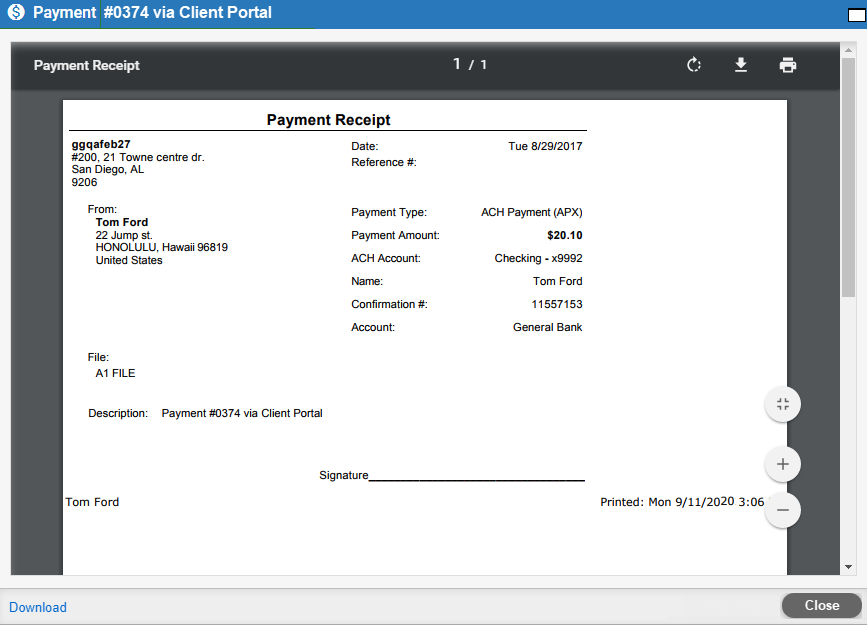The height and width of the screenshot is (625, 867).
Task: Zoom in with the plus button
Action: 782,464
